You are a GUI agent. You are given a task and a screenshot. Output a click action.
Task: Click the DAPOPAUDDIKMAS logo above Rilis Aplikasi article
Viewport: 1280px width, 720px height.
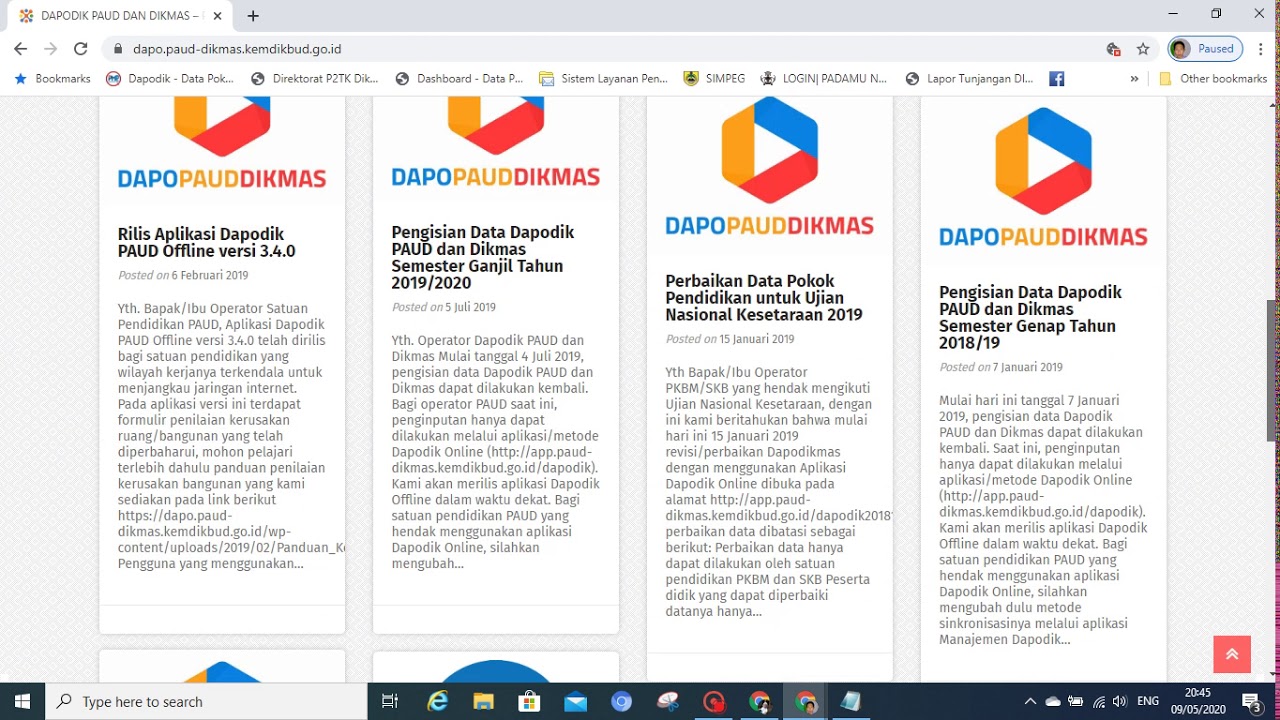click(222, 146)
